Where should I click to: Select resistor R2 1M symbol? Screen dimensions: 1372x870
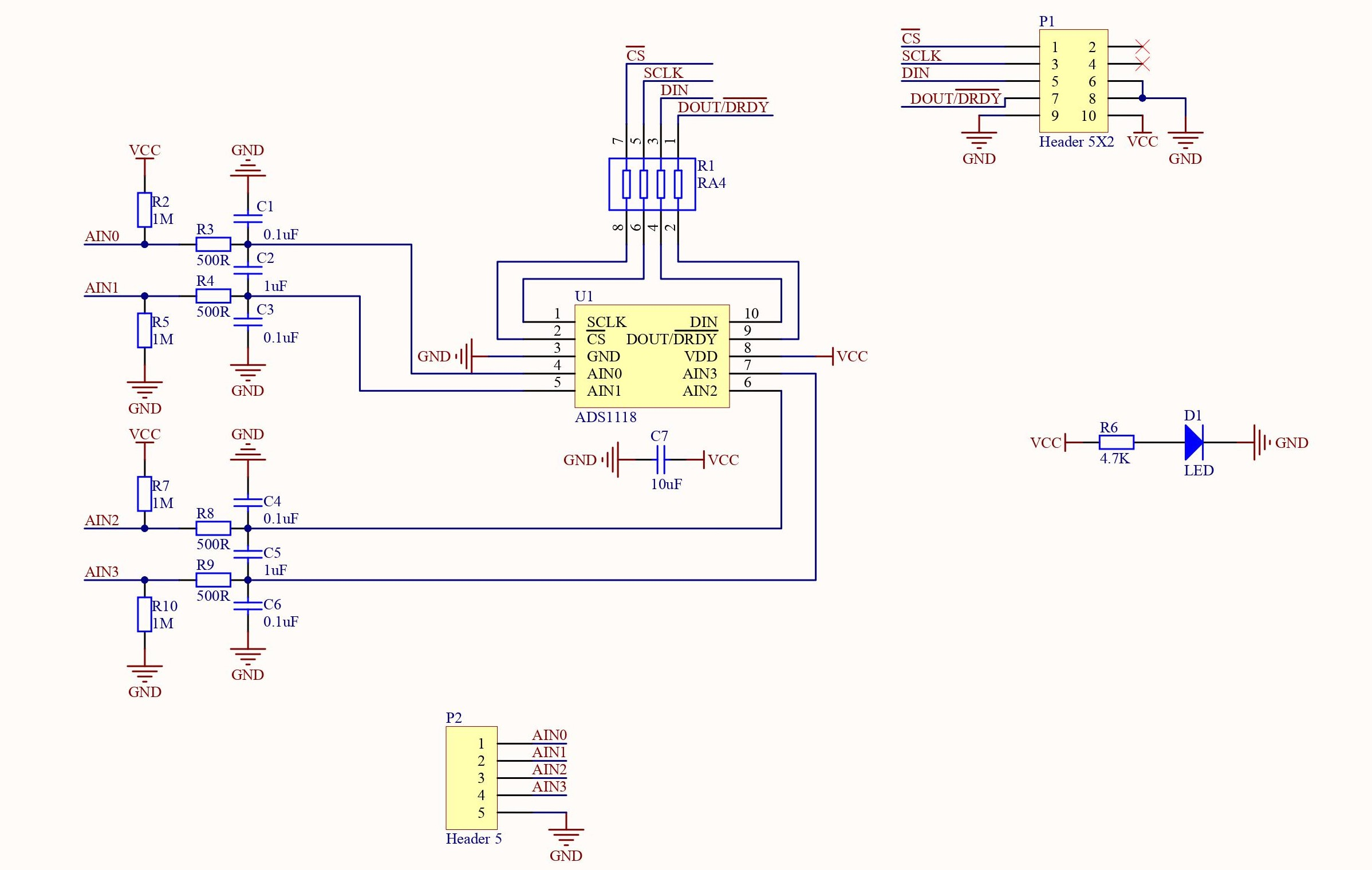(x=144, y=210)
